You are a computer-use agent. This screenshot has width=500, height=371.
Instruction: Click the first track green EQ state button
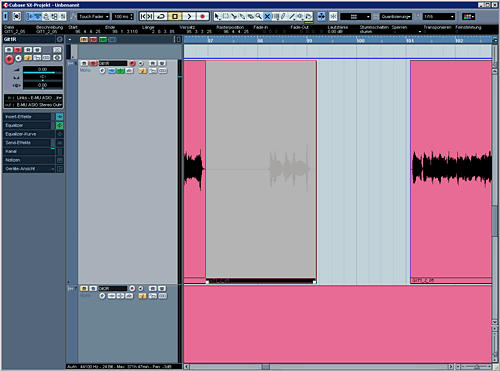pyautogui.click(x=120, y=71)
